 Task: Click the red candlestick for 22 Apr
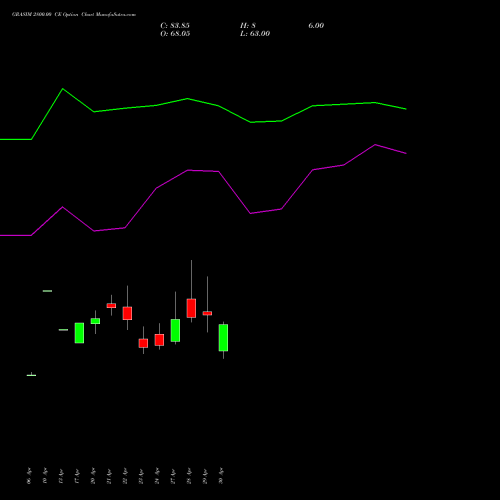pyautogui.click(x=127, y=313)
